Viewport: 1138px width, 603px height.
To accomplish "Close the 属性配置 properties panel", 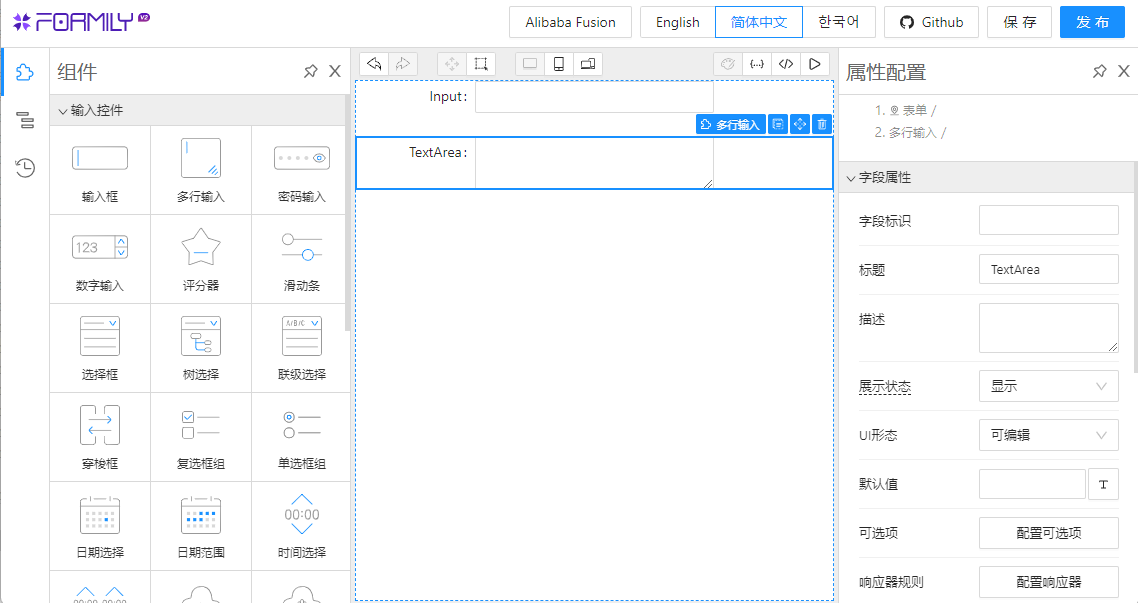I will 1123,71.
